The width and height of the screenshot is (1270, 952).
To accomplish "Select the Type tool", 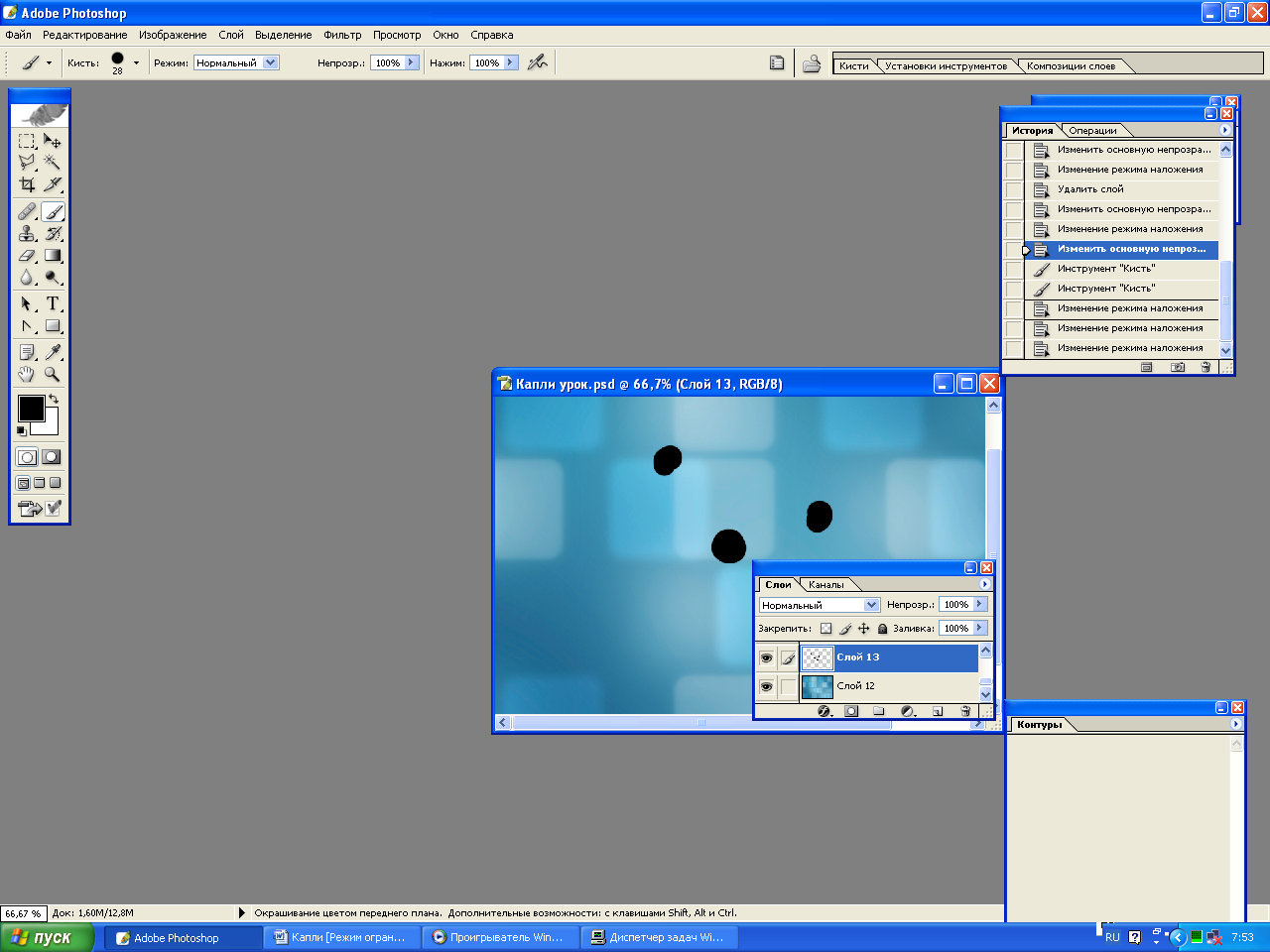I will 53,303.
